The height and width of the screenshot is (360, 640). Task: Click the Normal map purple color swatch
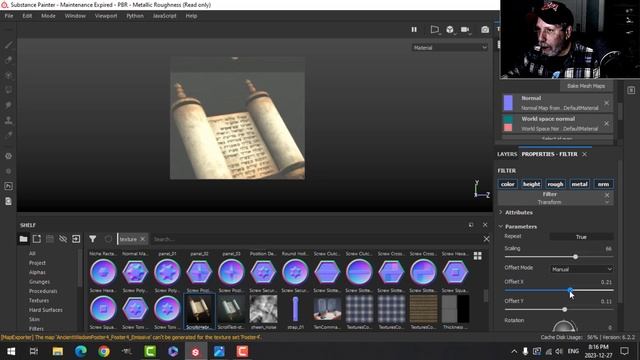coord(508,103)
